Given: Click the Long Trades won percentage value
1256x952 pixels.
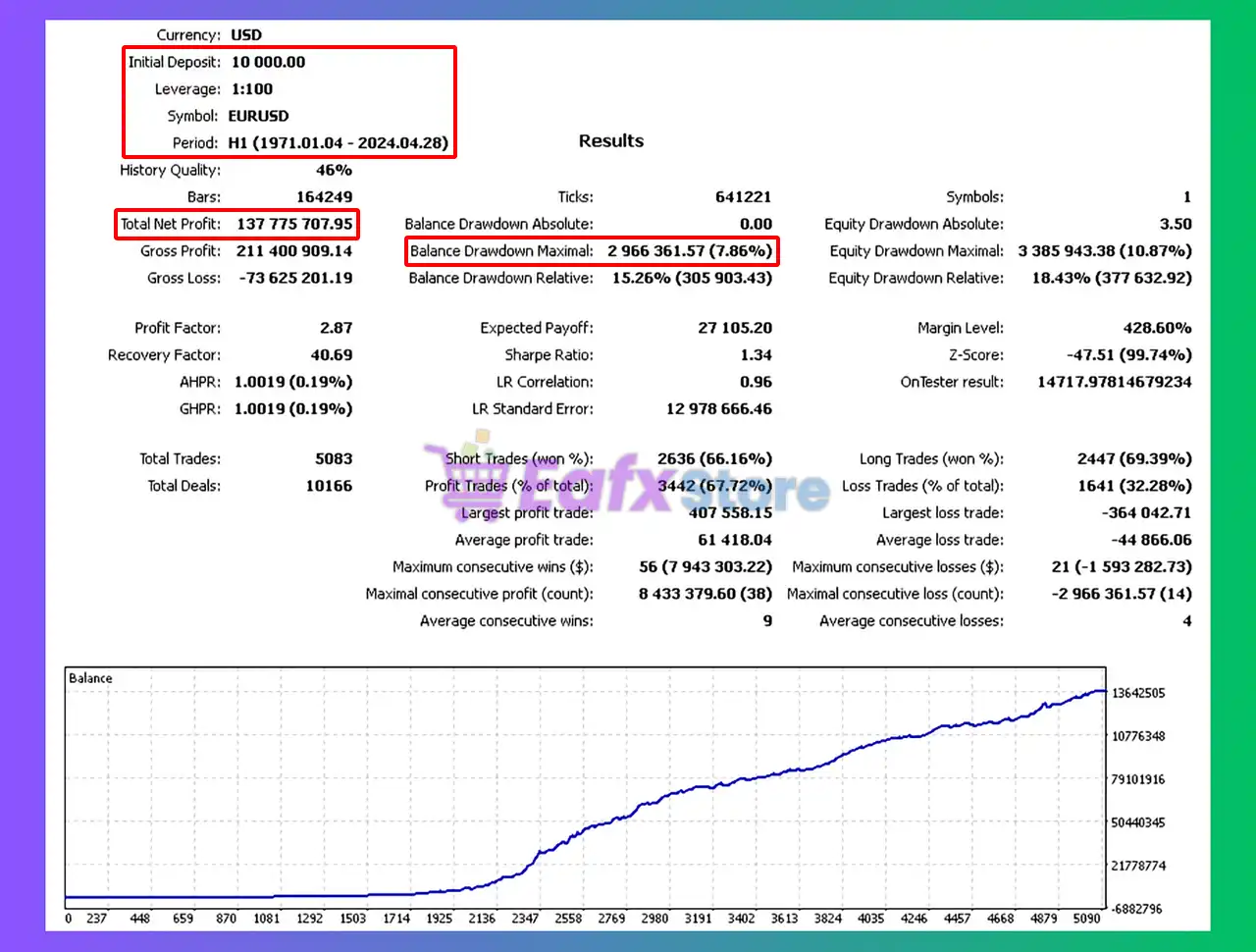Looking at the screenshot, I should click(1133, 458).
